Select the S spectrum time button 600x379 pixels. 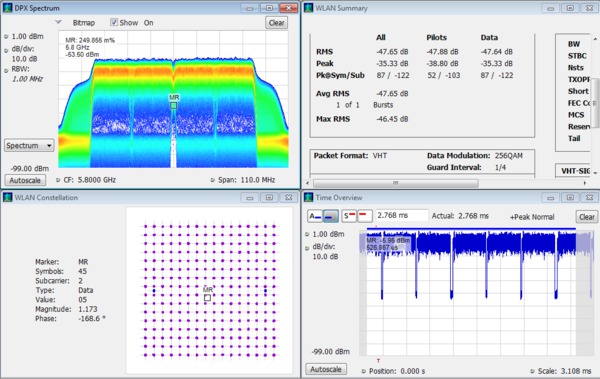click(x=349, y=216)
